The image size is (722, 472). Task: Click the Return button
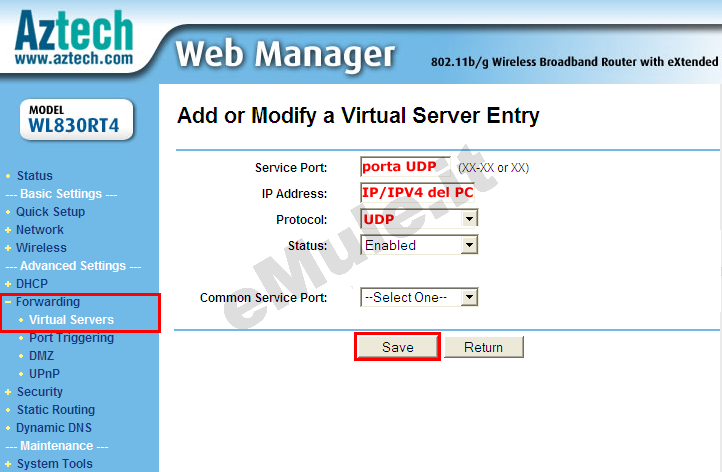coord(483,347)
